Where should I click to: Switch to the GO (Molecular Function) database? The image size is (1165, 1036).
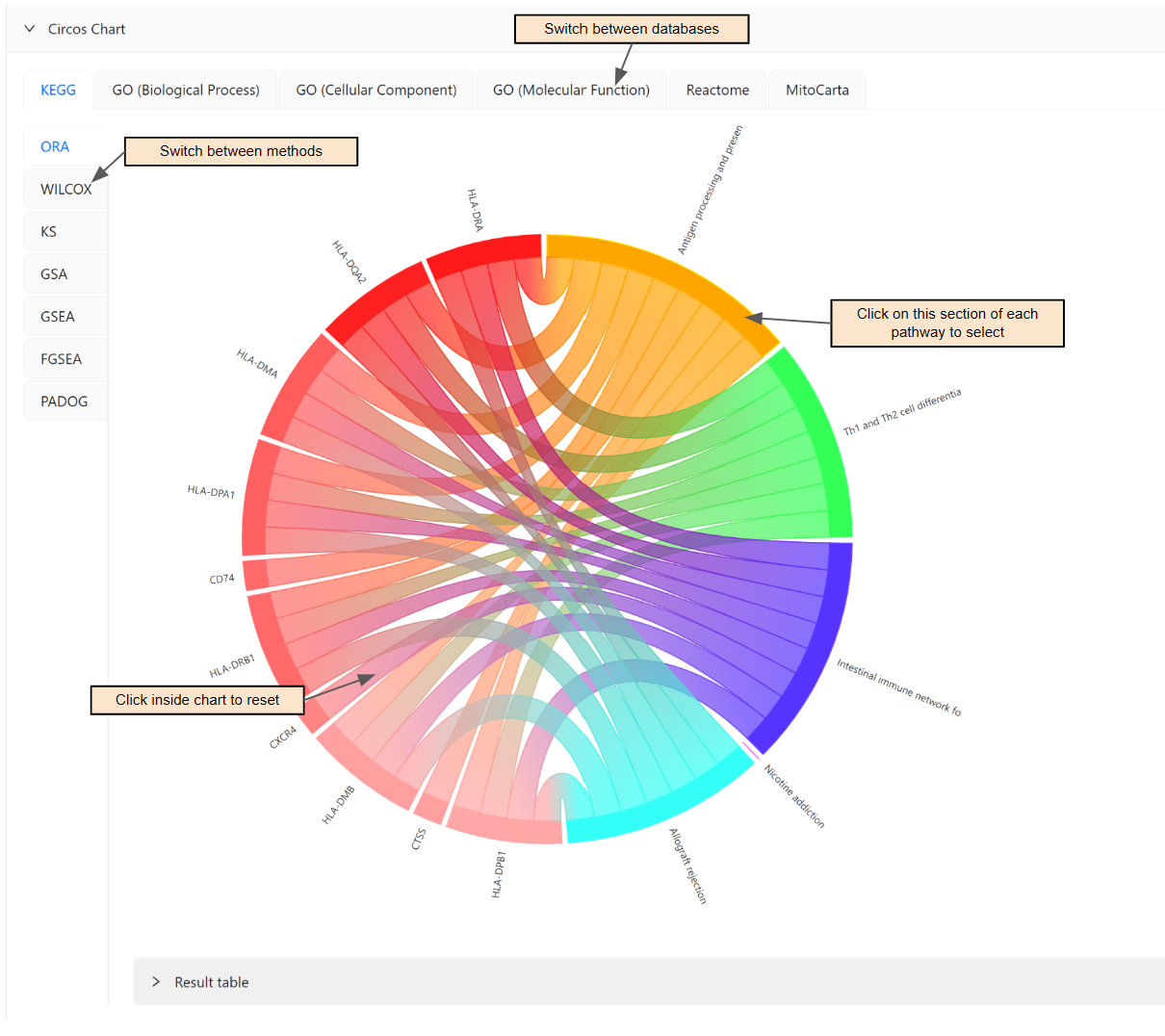571,89
